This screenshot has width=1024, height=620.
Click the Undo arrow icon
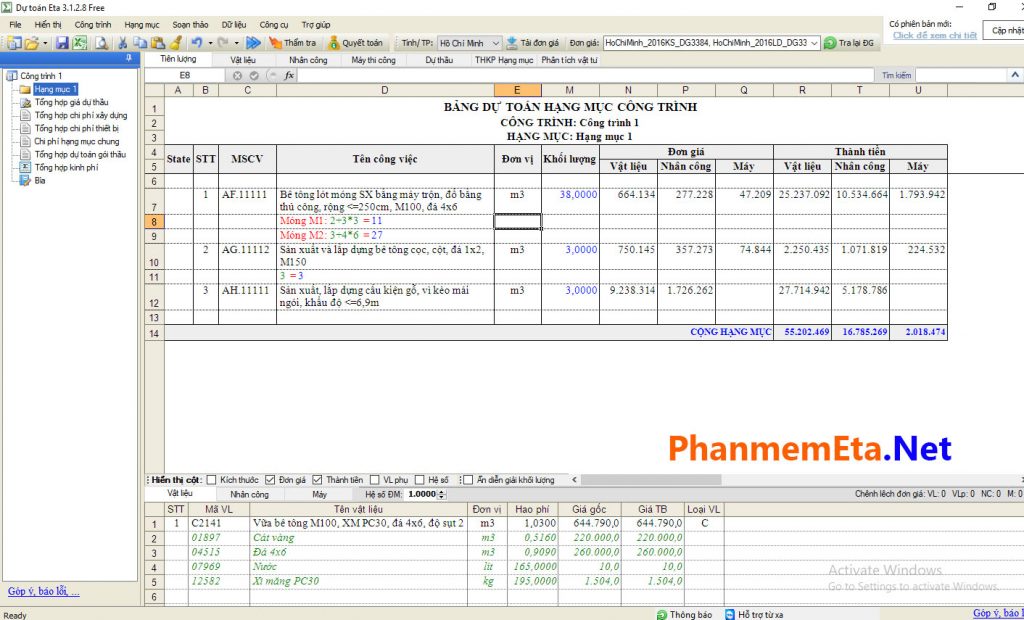(x=196, y=43)
